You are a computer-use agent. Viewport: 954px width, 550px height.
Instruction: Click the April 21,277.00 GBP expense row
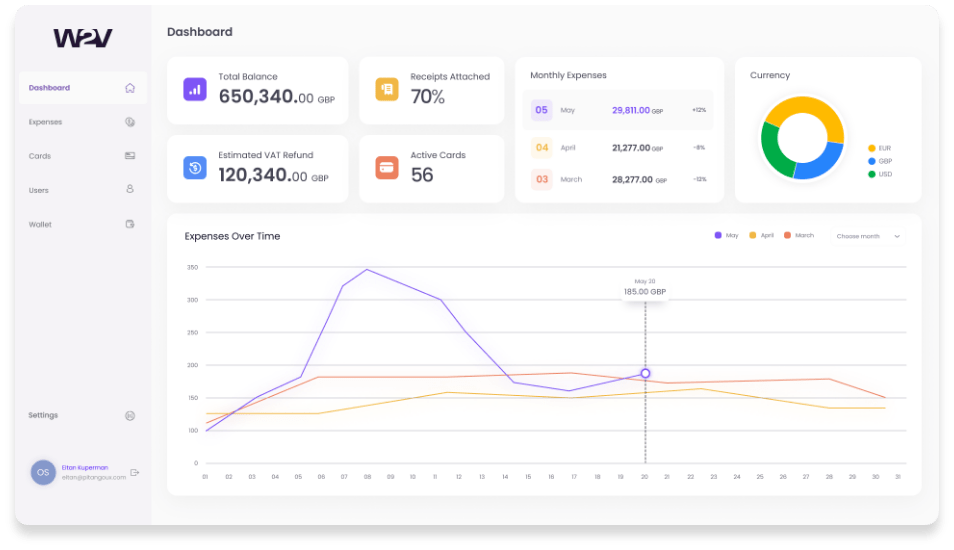coord(618,147)
